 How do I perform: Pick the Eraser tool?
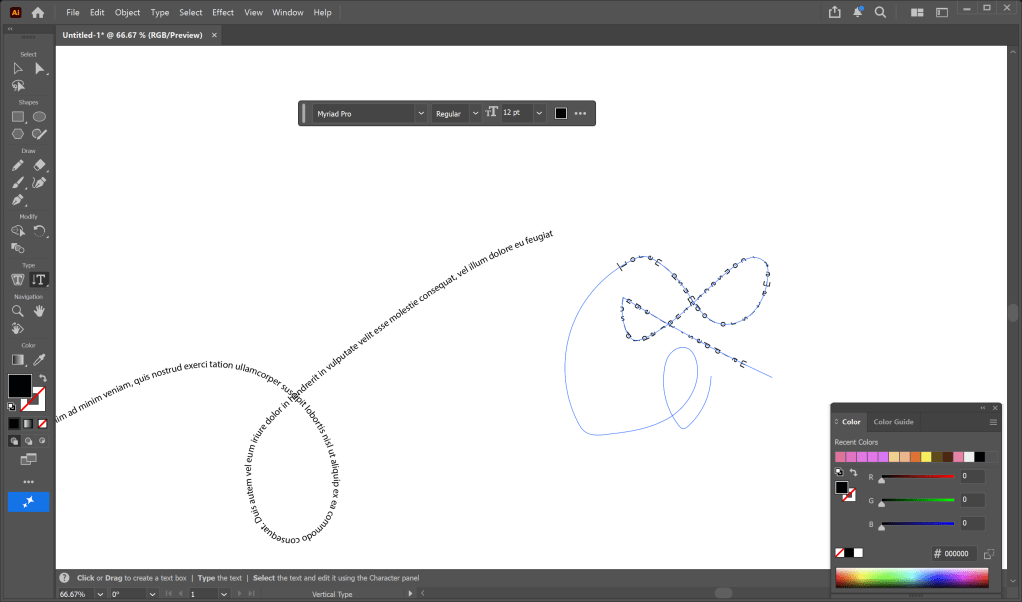tap(39, 165)
